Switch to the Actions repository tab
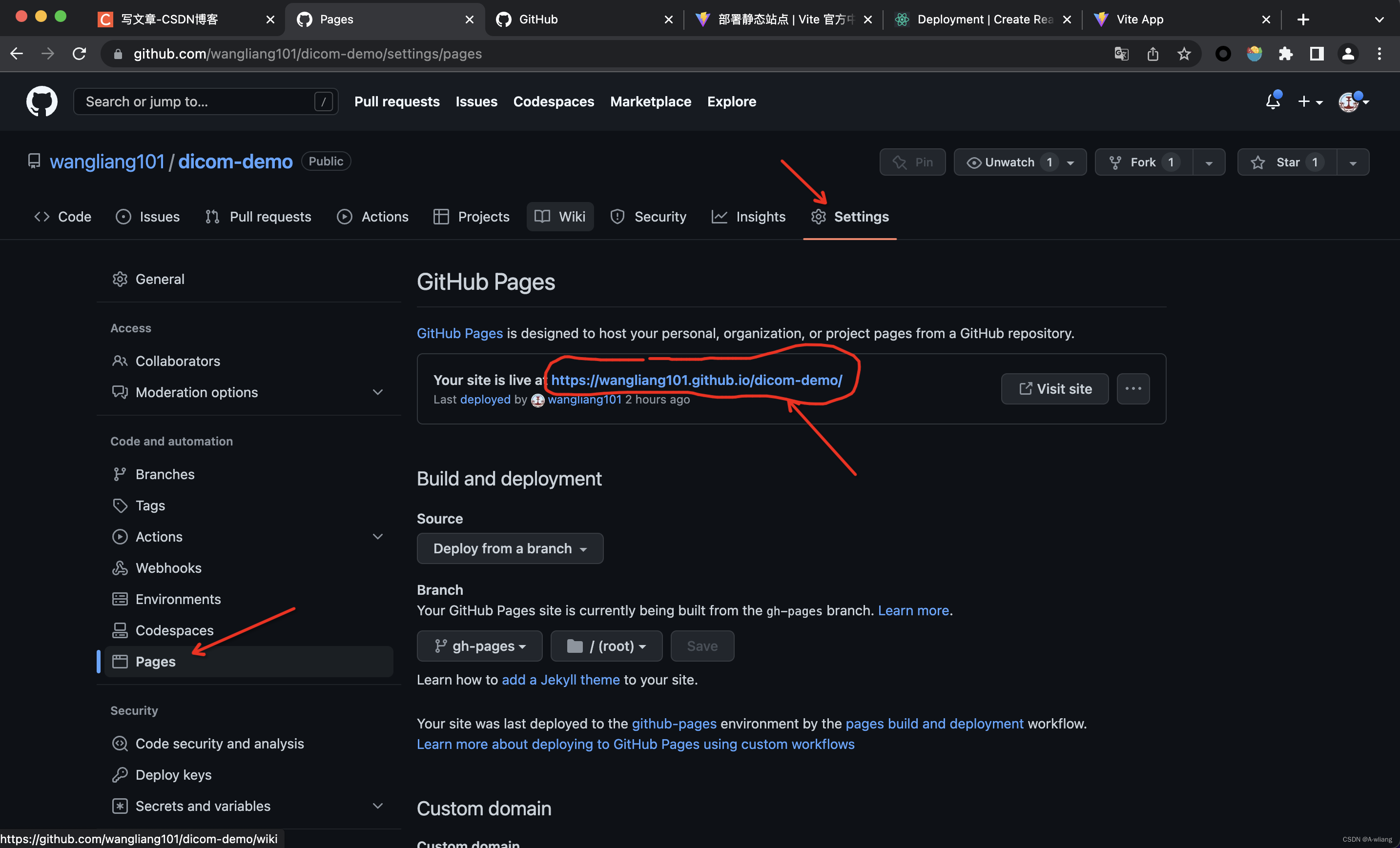This screenshot has width=1400, height=848. (373, 217)
